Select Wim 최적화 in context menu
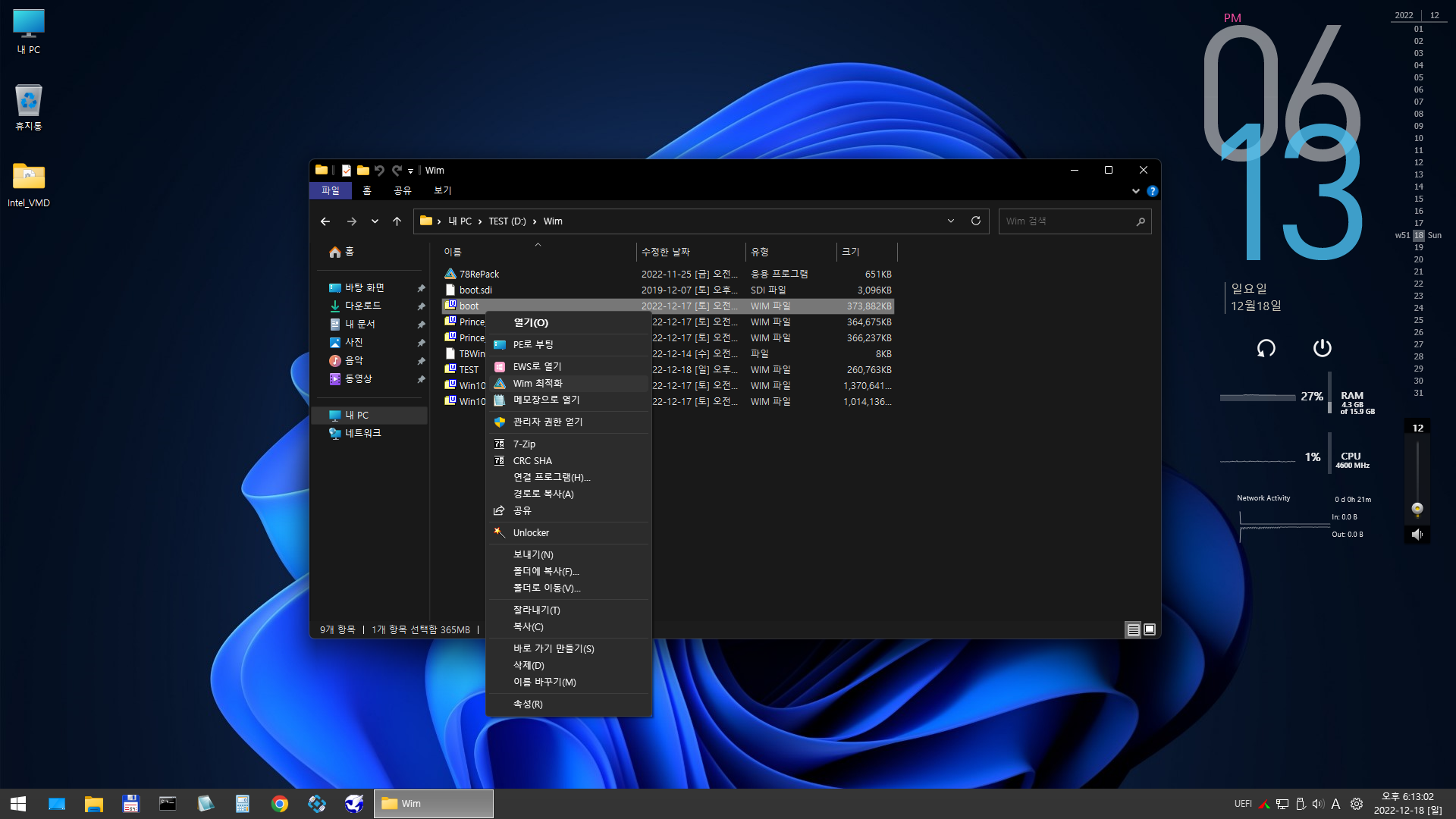 [x=569, y=383]
